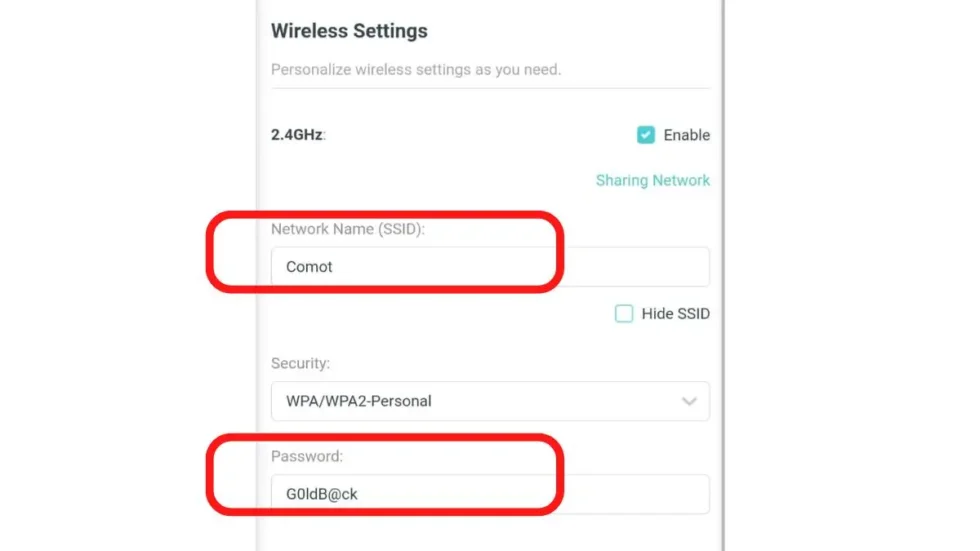Open the Security dropdown showing WPA/WPA2-Personal
This screenshot has height=551, width=980.
490,401
